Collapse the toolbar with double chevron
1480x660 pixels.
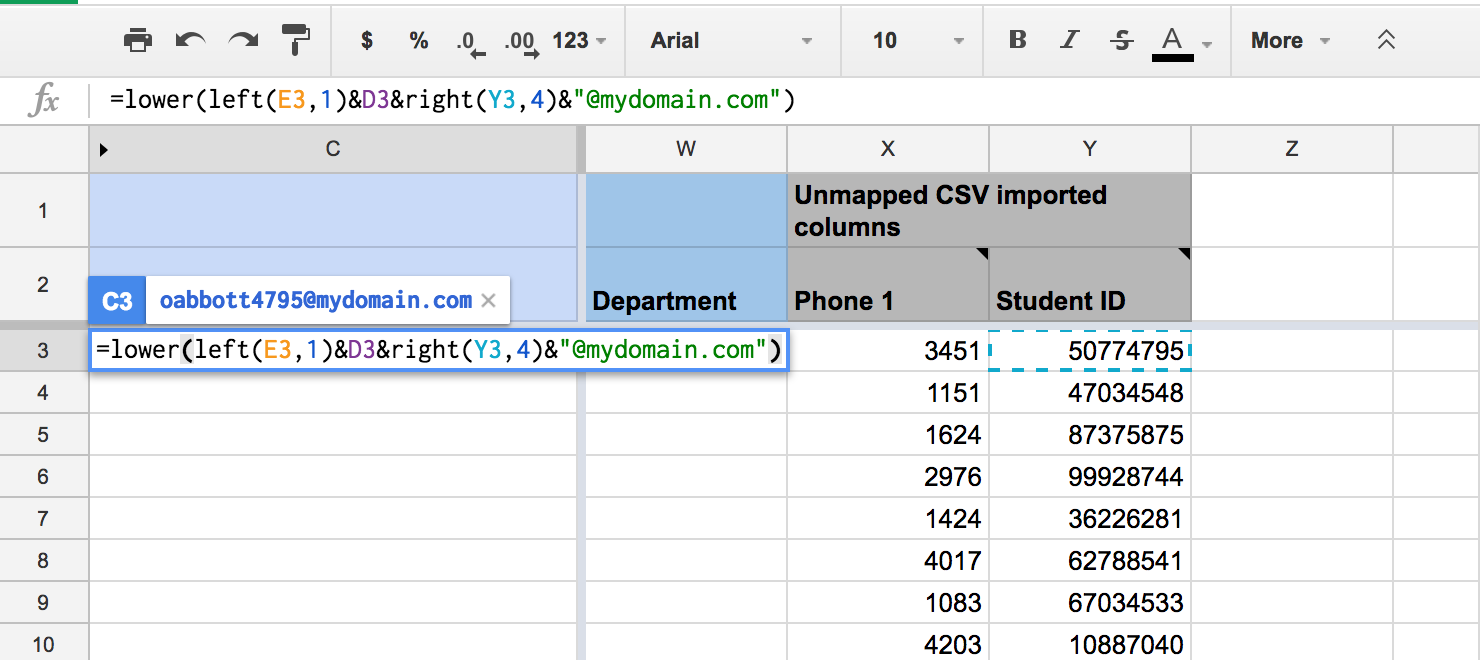pyautogui.click(x=1386, y=41)
